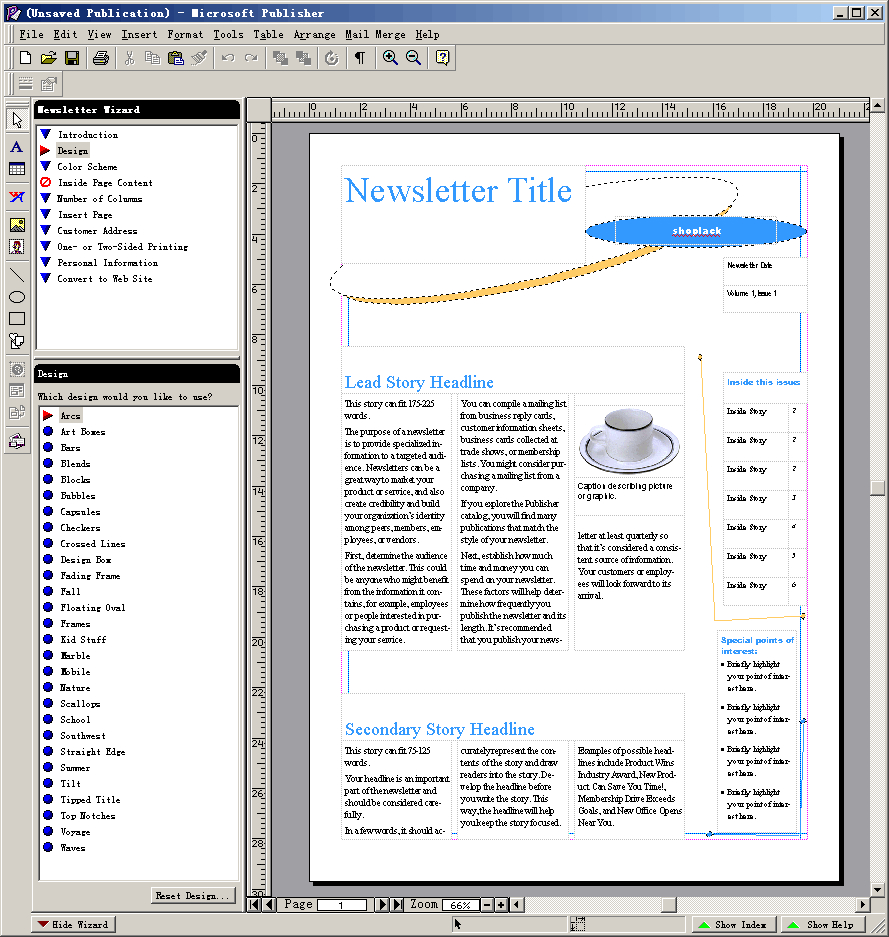Click the Hide Wizard button
Image resolution: width=889 pixels, height=937 pixels.
click(72, 923)
